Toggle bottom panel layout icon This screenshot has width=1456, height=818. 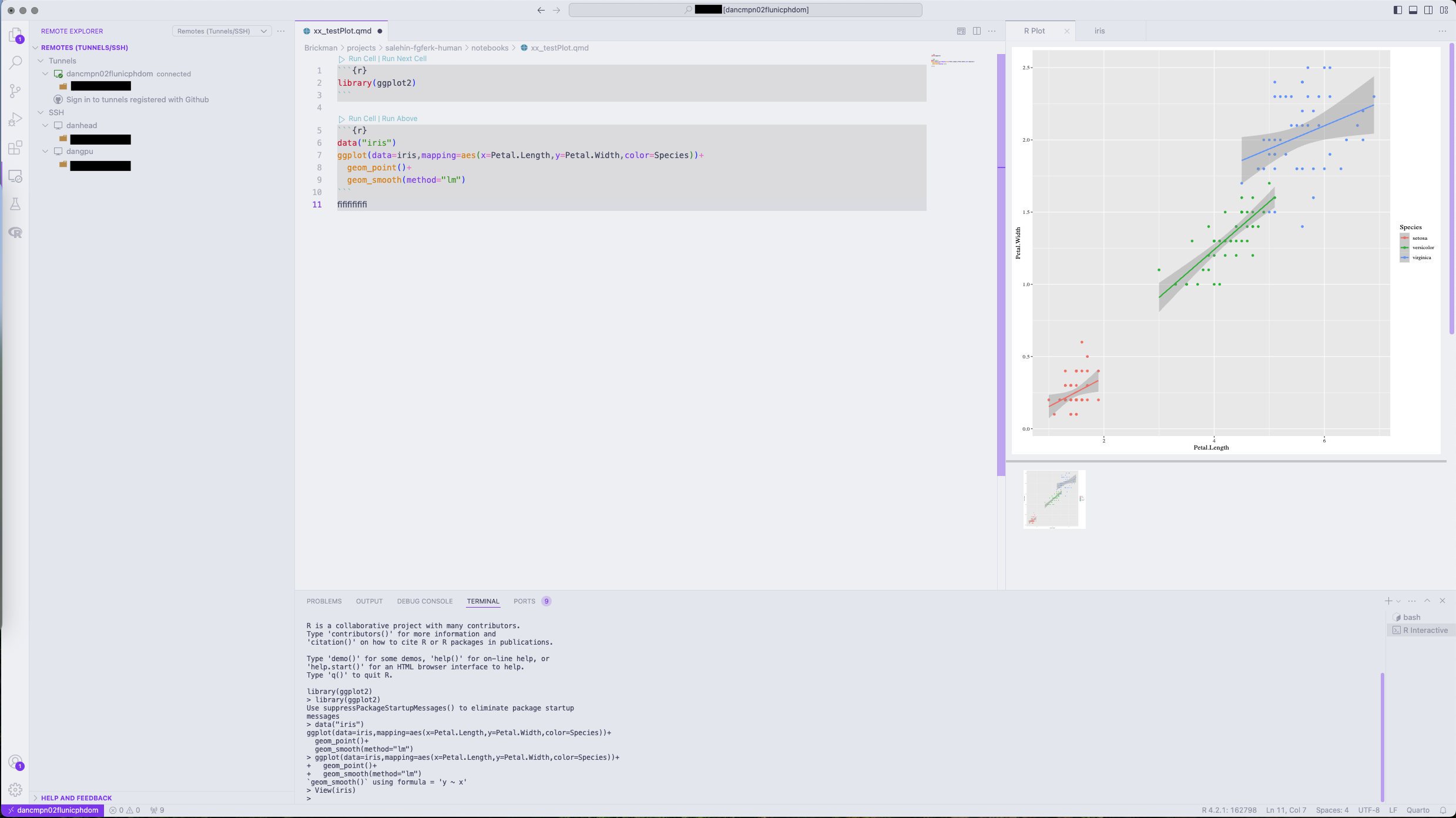point(1413,10)
